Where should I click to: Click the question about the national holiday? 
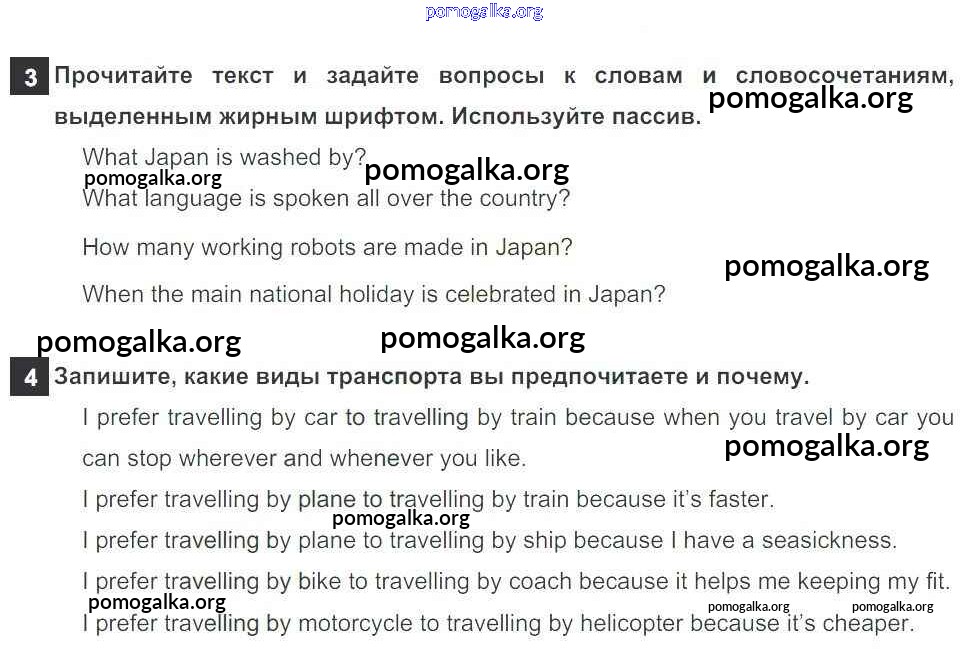(373, 294)
